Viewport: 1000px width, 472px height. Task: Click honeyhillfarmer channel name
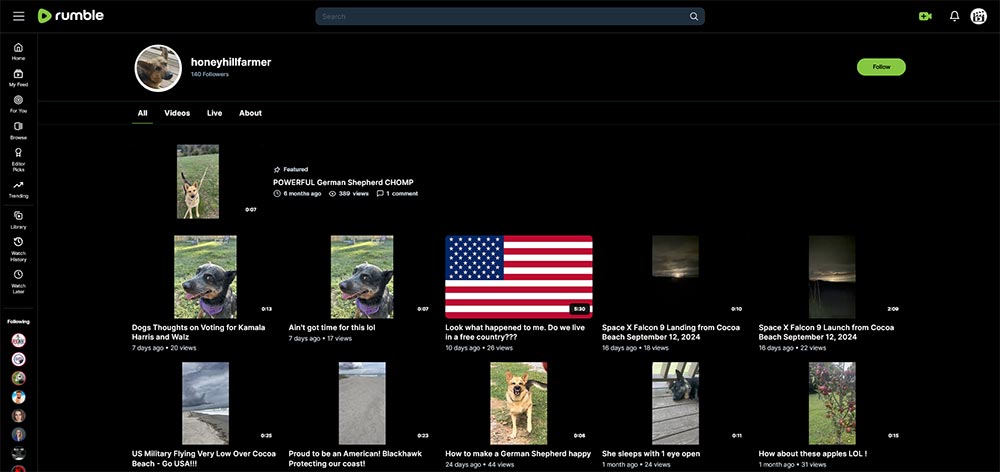231,62
